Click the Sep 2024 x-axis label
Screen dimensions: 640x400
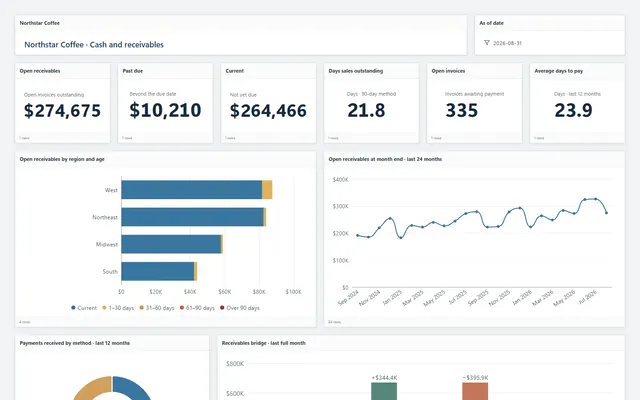point(349,298)
